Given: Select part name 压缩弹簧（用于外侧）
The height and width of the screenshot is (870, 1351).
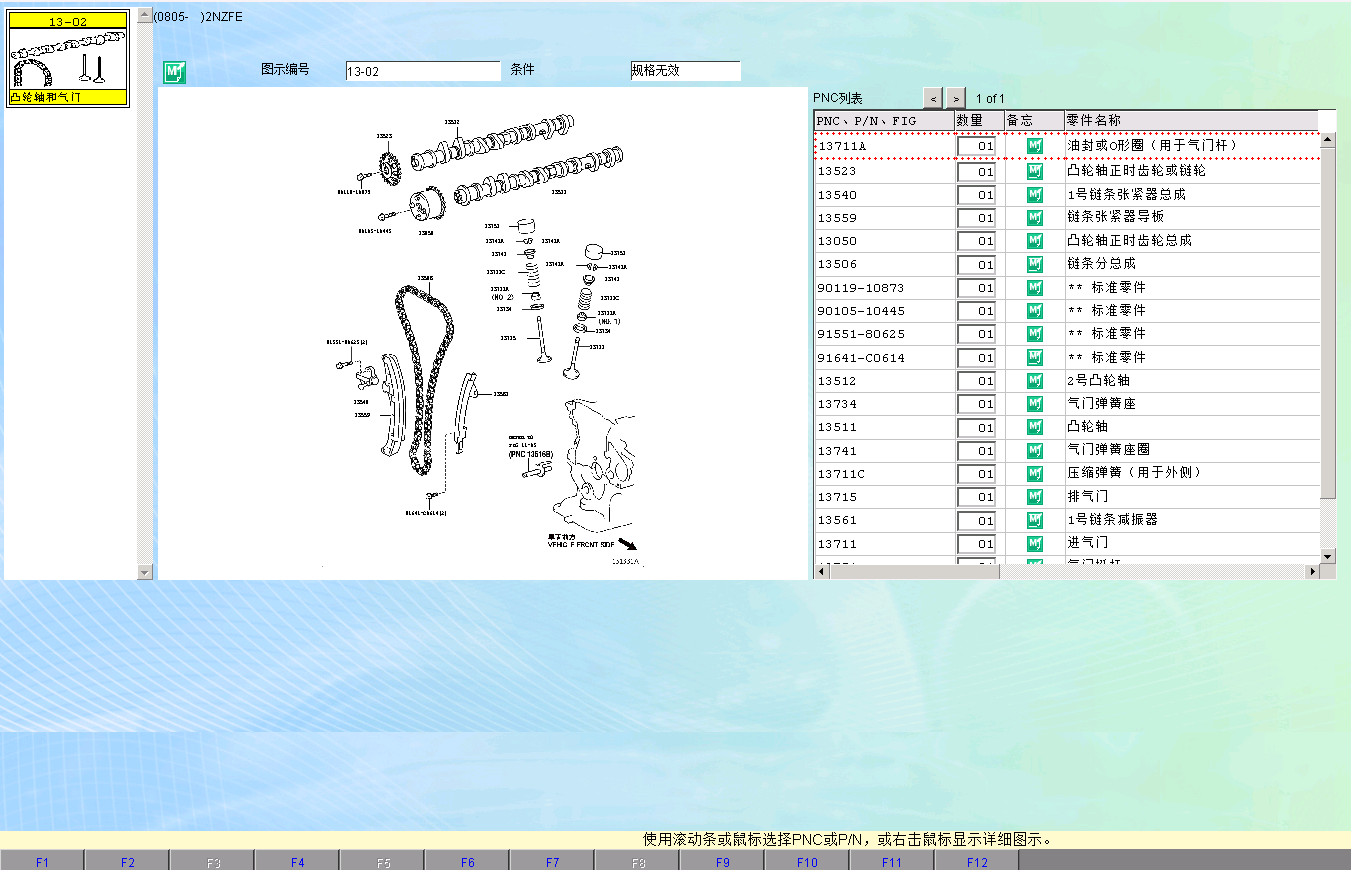Looking at the screenshot, I should coord(1134,473).
